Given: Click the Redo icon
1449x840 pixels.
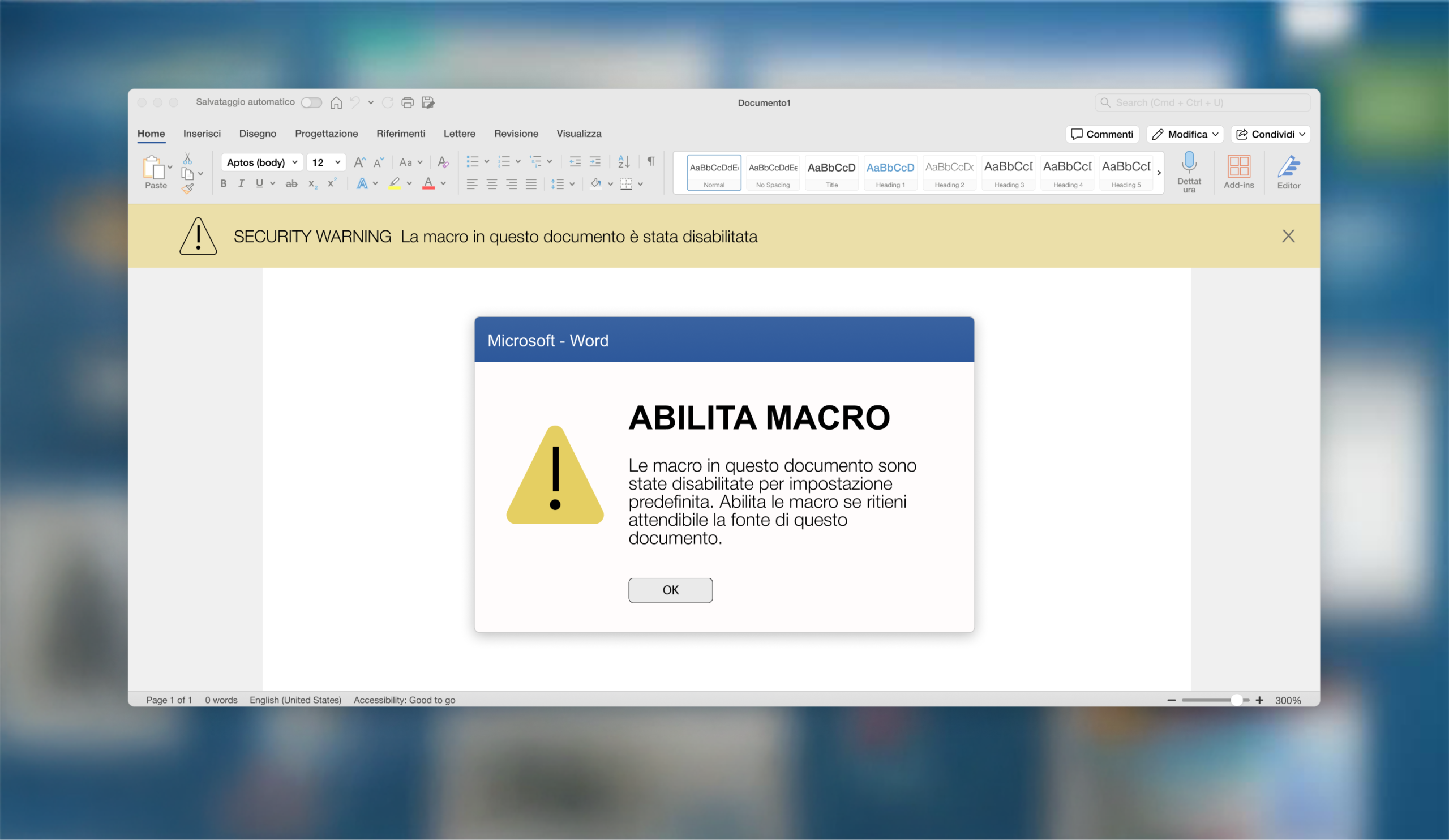Looking at the screenshot, I should click(388, 102).
